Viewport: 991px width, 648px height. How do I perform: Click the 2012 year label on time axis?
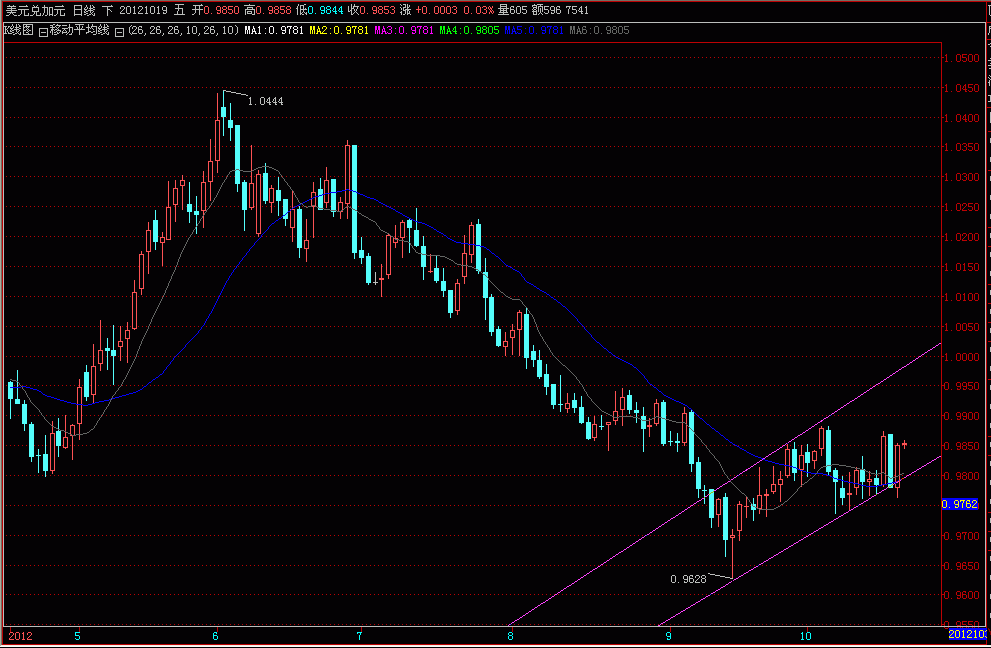click(20, 636)
